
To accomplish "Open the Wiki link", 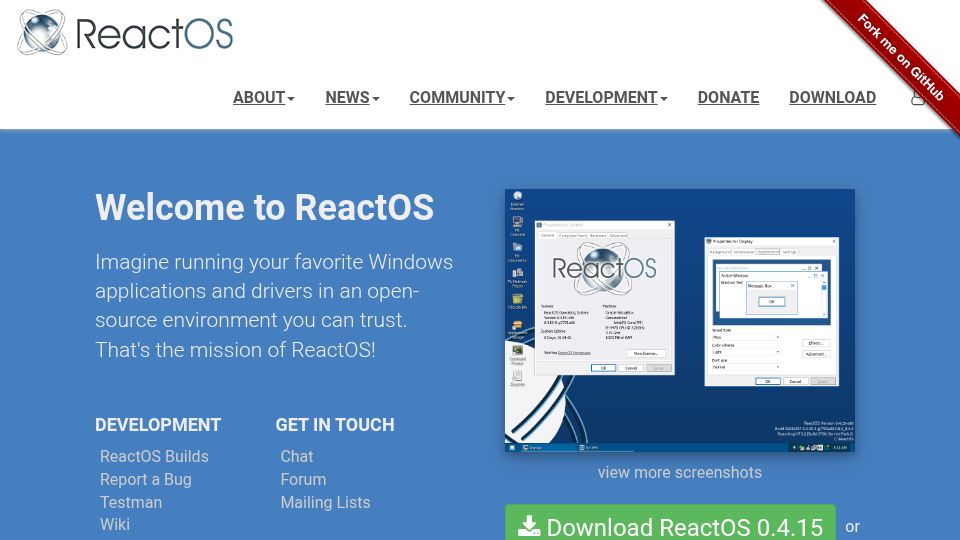I will tap(115, 525).
